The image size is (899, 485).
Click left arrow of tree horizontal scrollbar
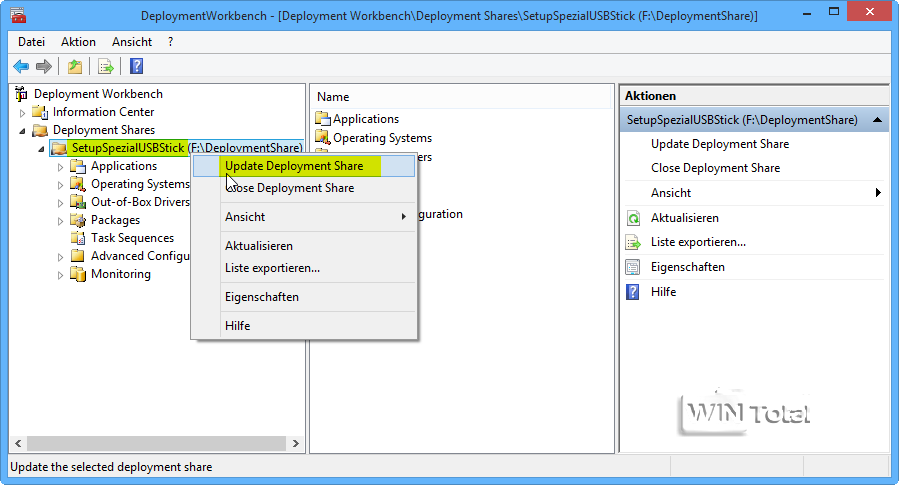coord(18,443)
